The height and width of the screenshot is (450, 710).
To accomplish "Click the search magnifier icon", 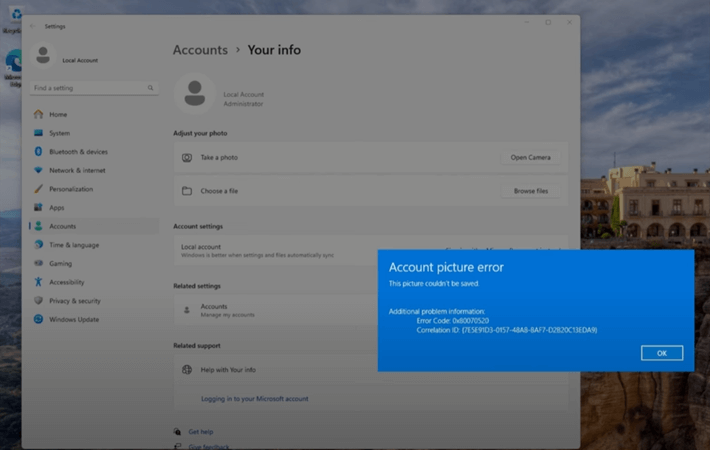I will pyautogui.click(x=150, y=88).
